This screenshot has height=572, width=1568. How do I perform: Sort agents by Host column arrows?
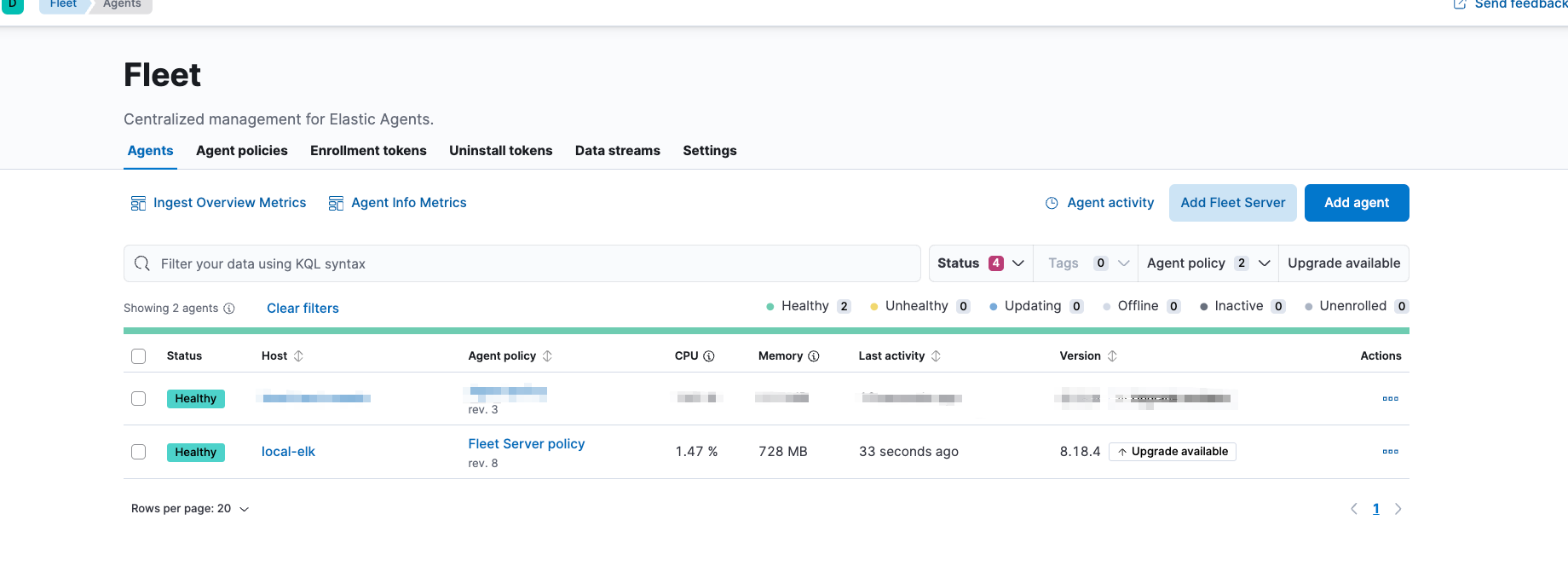click(298, 356)
